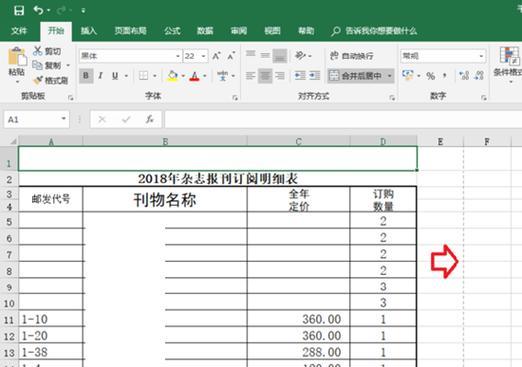The width and height of the screenshot is (522, 367).
Task: Click the Borders icon
Action: (x=143, y=76)
